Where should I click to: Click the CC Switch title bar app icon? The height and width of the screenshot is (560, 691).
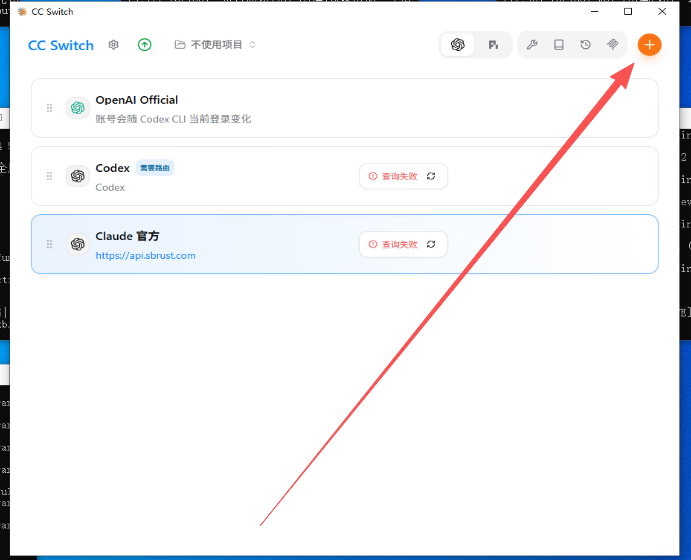pos(22,12)
